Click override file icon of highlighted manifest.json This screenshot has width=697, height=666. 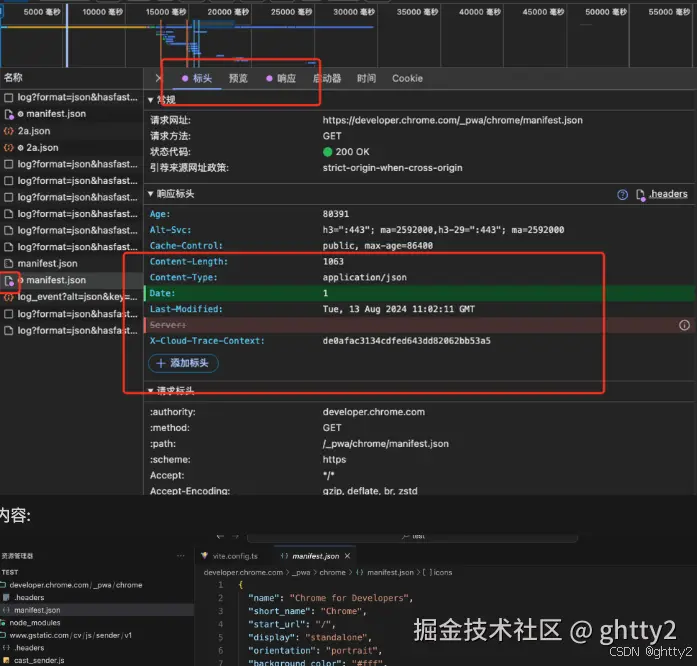(9, 281)
